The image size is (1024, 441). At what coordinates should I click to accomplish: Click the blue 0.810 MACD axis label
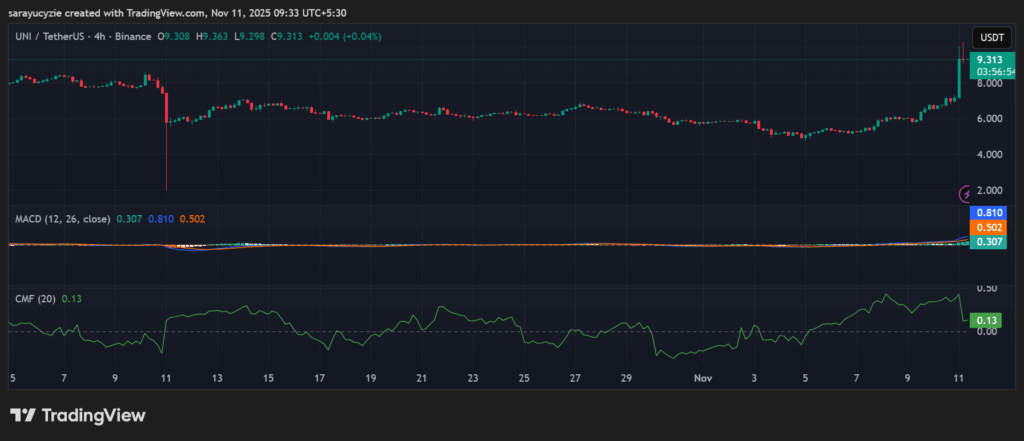tap(991, 213)
